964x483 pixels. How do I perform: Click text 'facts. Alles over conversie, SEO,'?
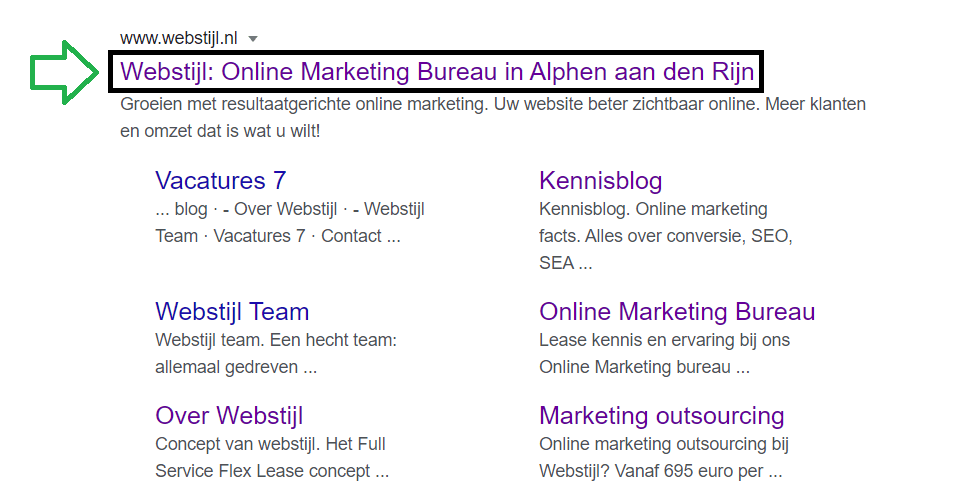tap(666, 236)
